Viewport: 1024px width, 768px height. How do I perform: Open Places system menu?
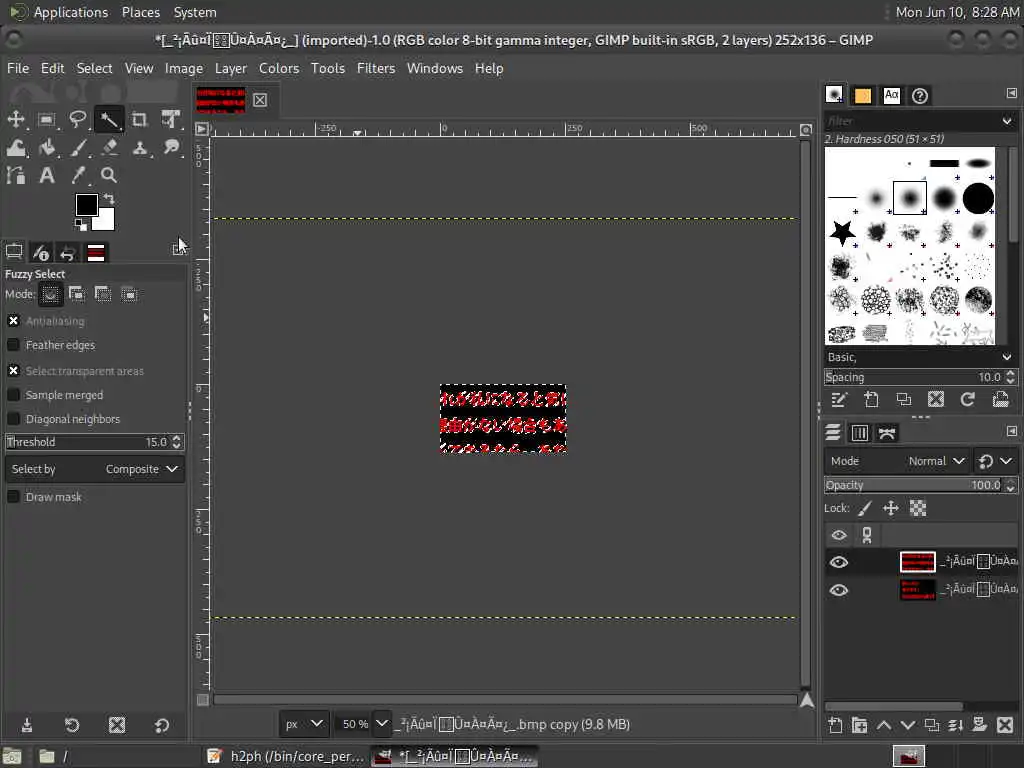click(140, 12)
